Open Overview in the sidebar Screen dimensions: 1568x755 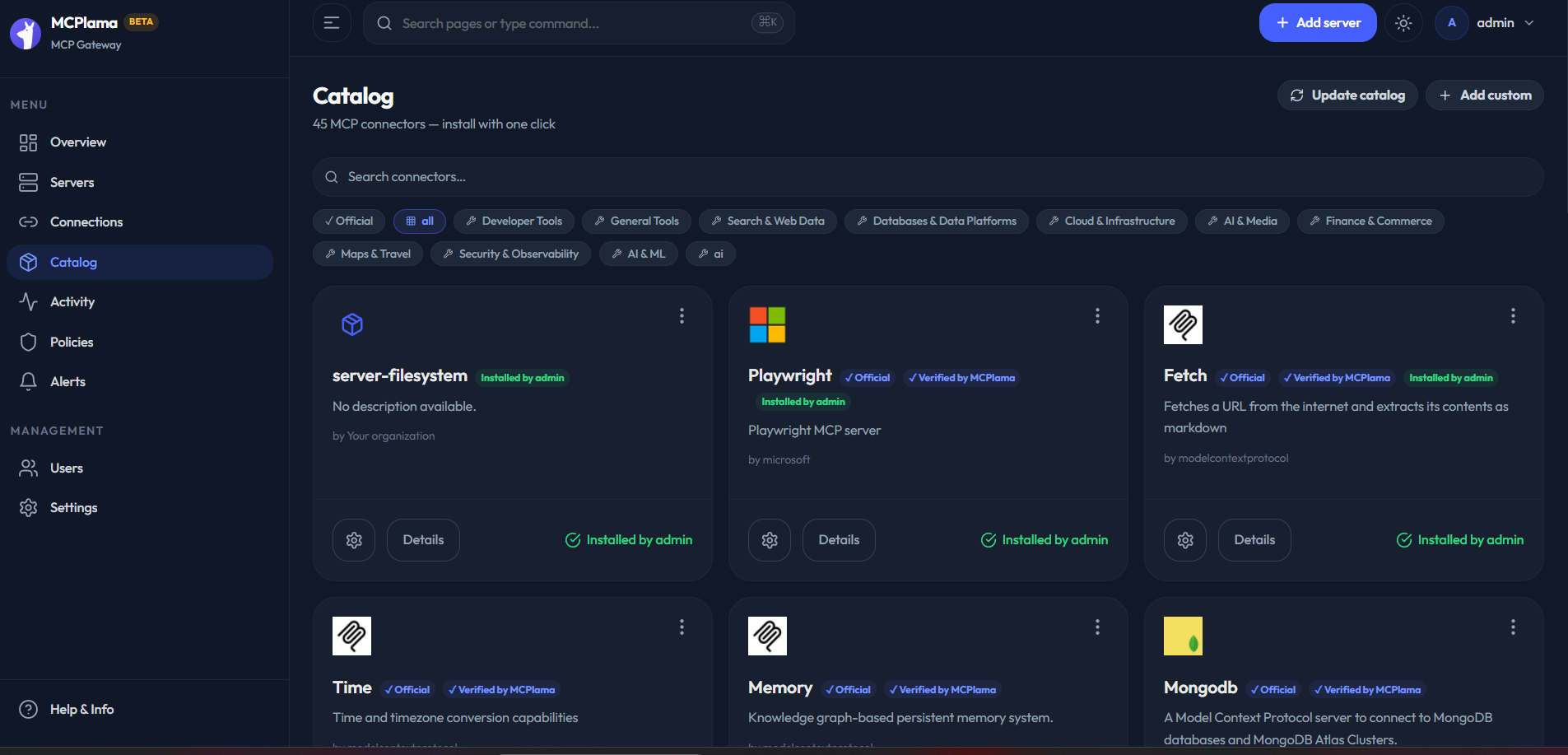(x=140, y=142)
